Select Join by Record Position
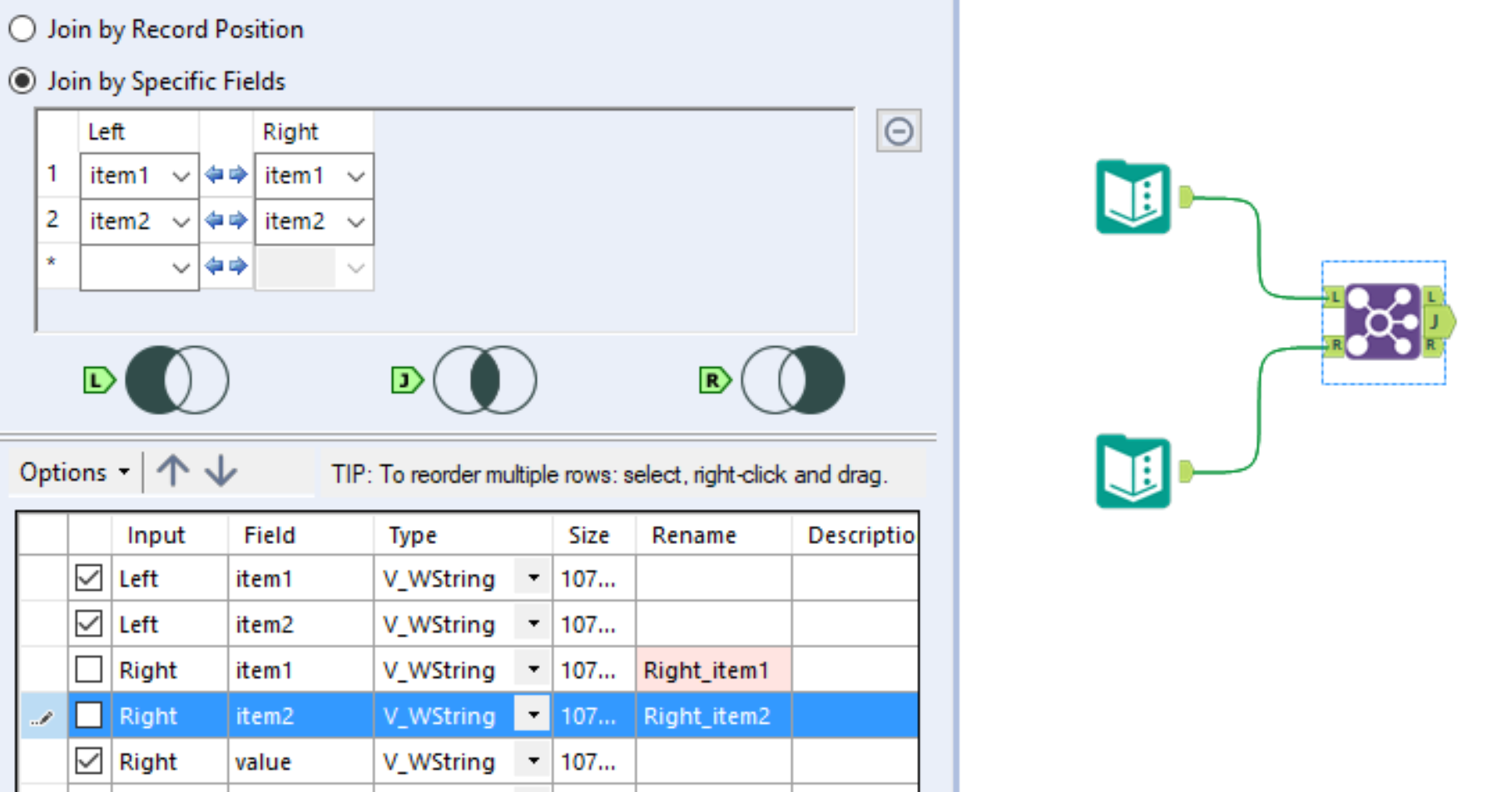 point(22,27)
